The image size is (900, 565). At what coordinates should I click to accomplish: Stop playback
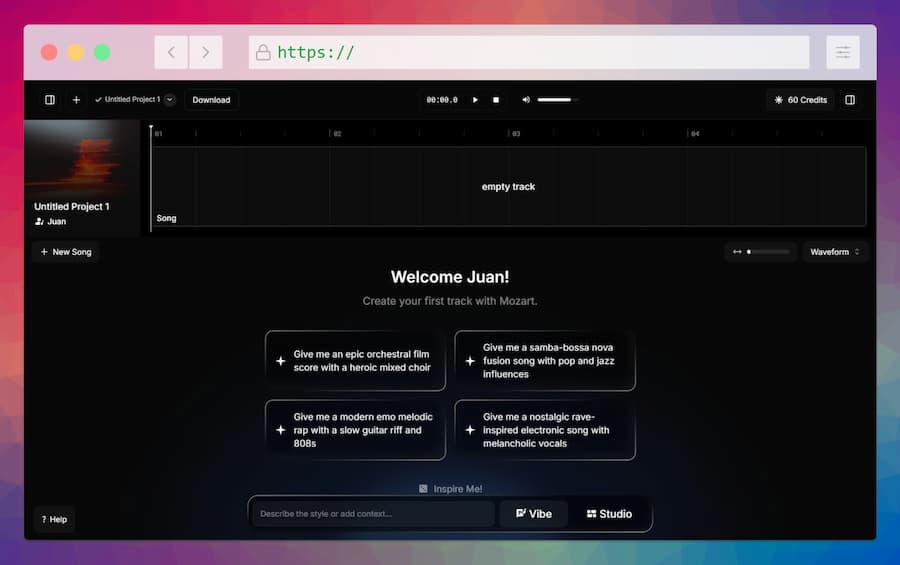pyautogui.click(x=496, y=100)
